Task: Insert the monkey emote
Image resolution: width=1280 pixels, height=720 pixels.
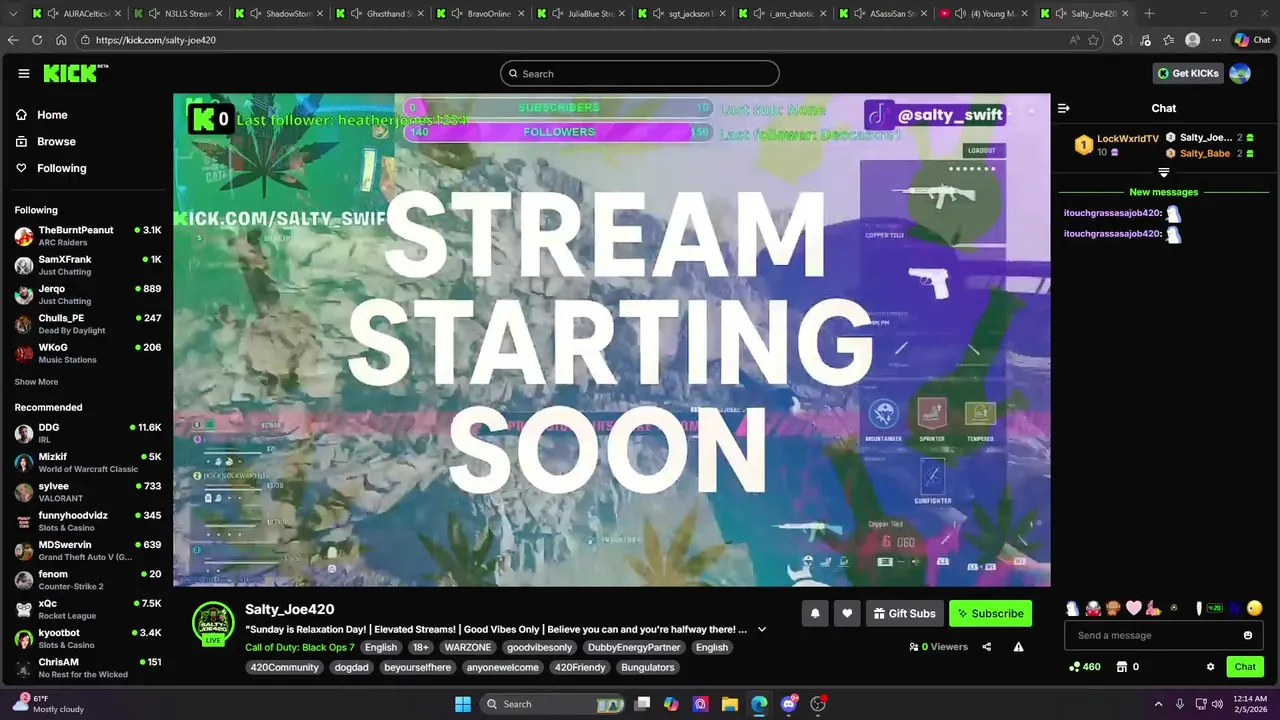Action: [x=1113, y=608]
